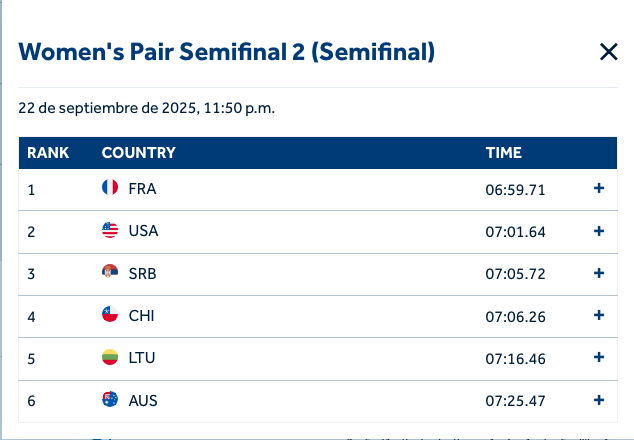
Task: Show details for SRB row
Action: [599, 273]
